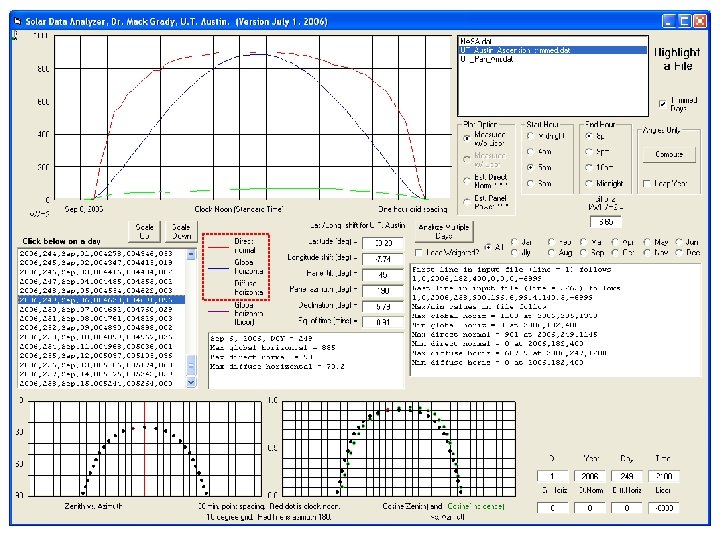
Task: Click the Scale Up button
Action: 146,231
